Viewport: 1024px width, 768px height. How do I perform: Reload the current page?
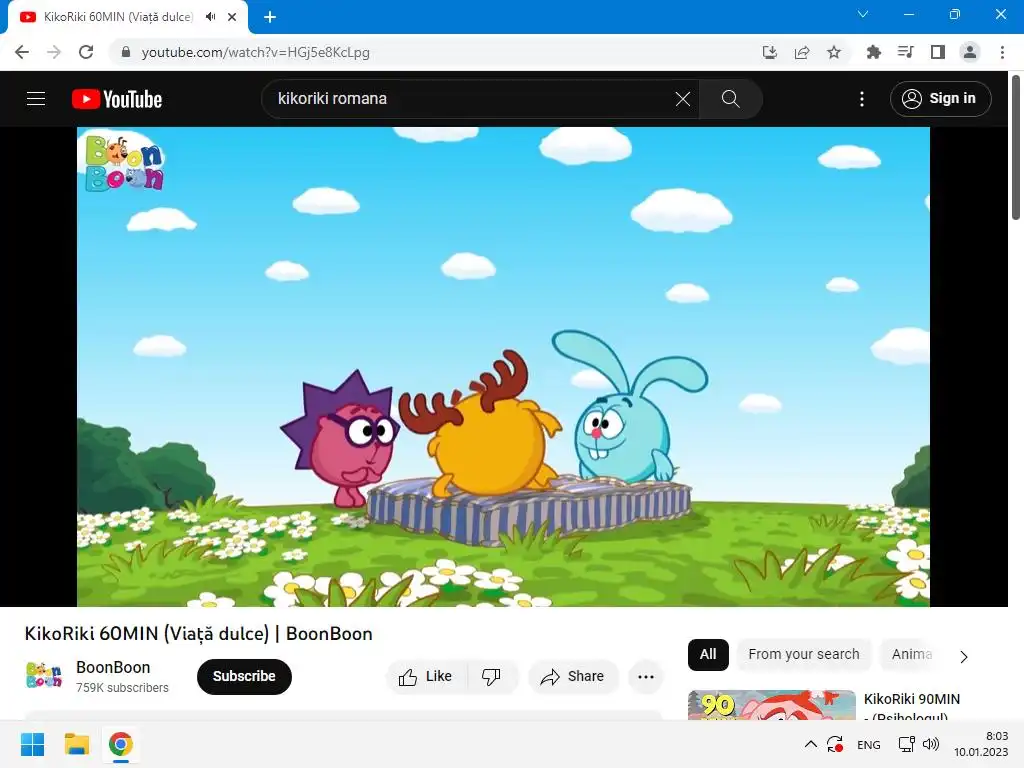(x=86, y=52)
